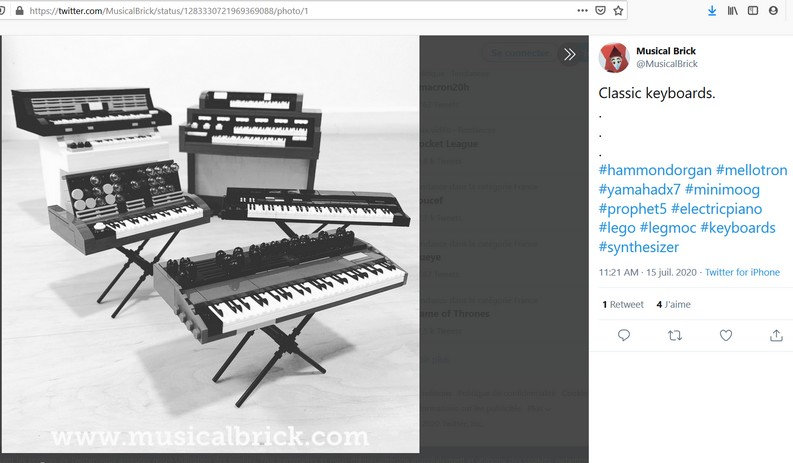
Task: Bookmark this page with star icon
Action: coord(618,11)
